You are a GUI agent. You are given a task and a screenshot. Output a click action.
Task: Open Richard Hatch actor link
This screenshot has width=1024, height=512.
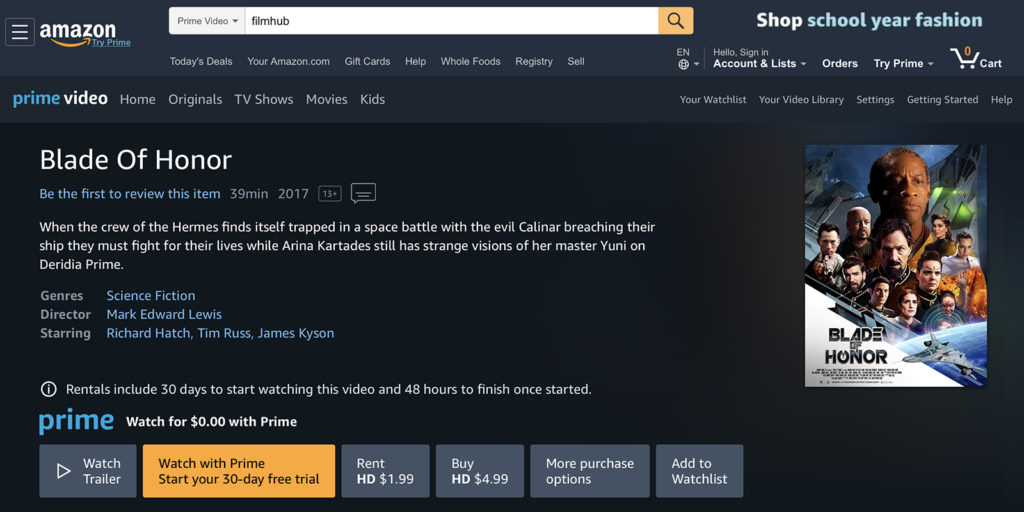[x=148, y=333]
